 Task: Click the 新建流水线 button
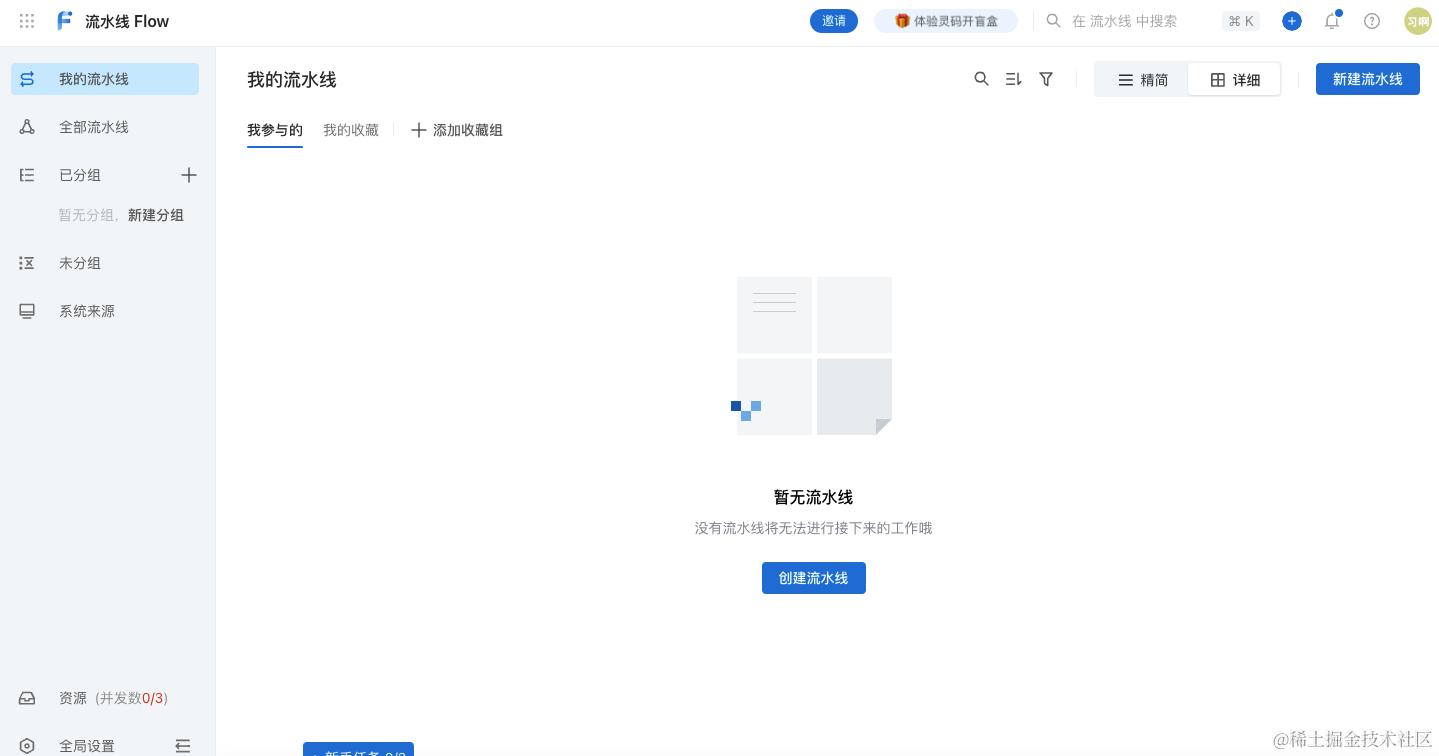pyautogui.click(x=1368, y=79)
